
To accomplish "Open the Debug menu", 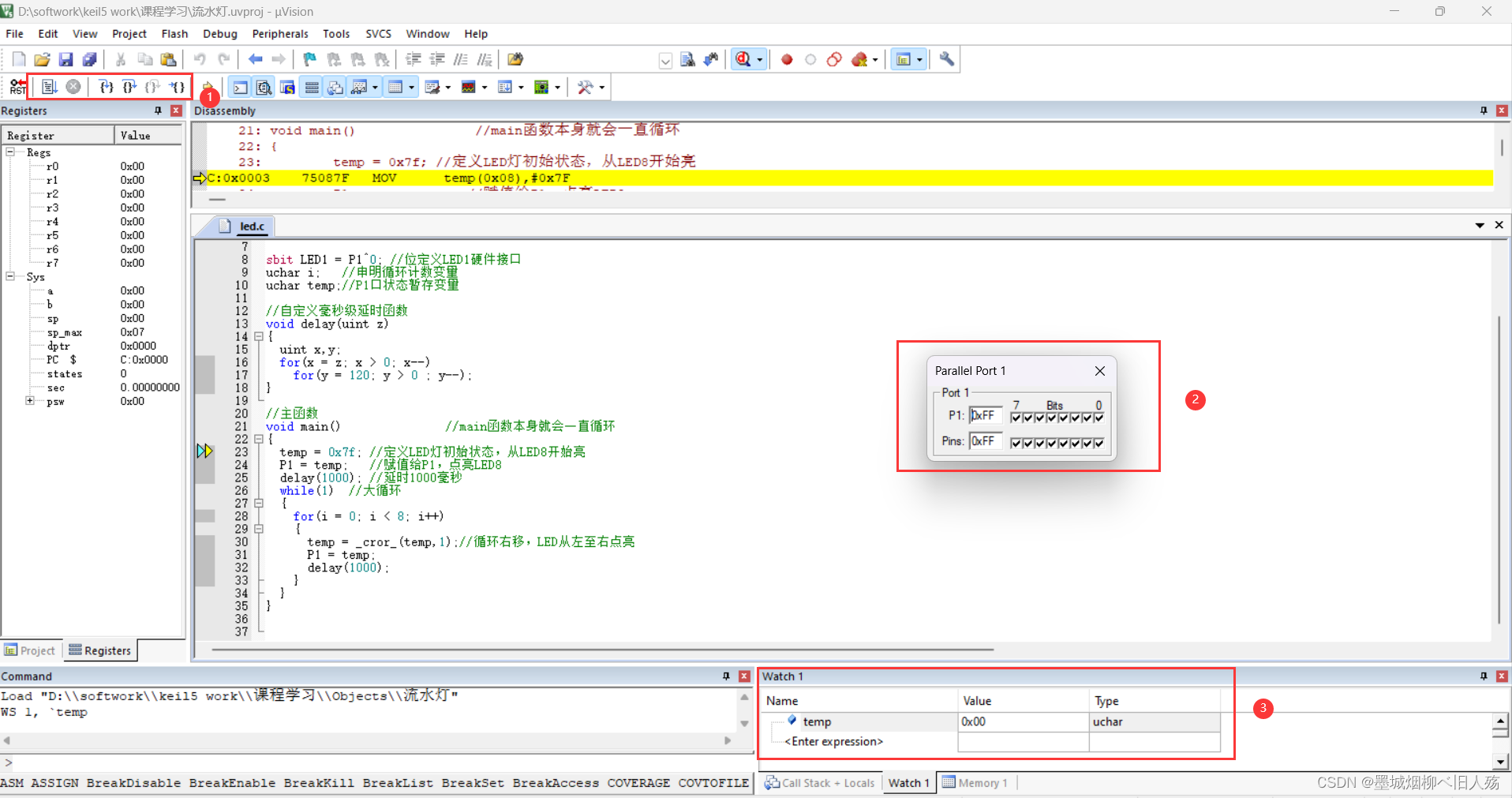I will pyautogui.click(x=219, y=34).
